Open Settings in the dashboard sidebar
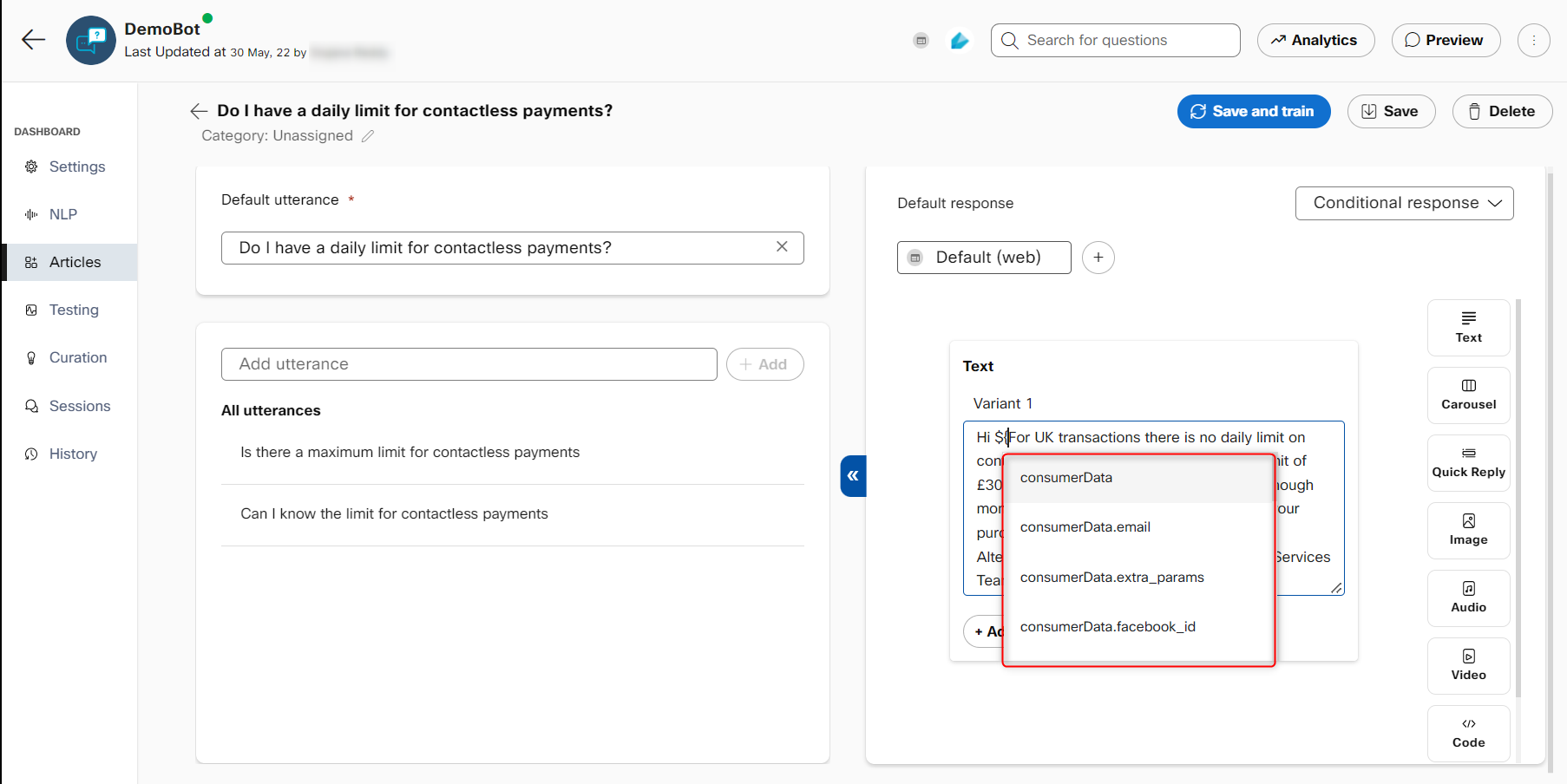Viewport: 1567px width, 784px height. (x=69, y=167)
